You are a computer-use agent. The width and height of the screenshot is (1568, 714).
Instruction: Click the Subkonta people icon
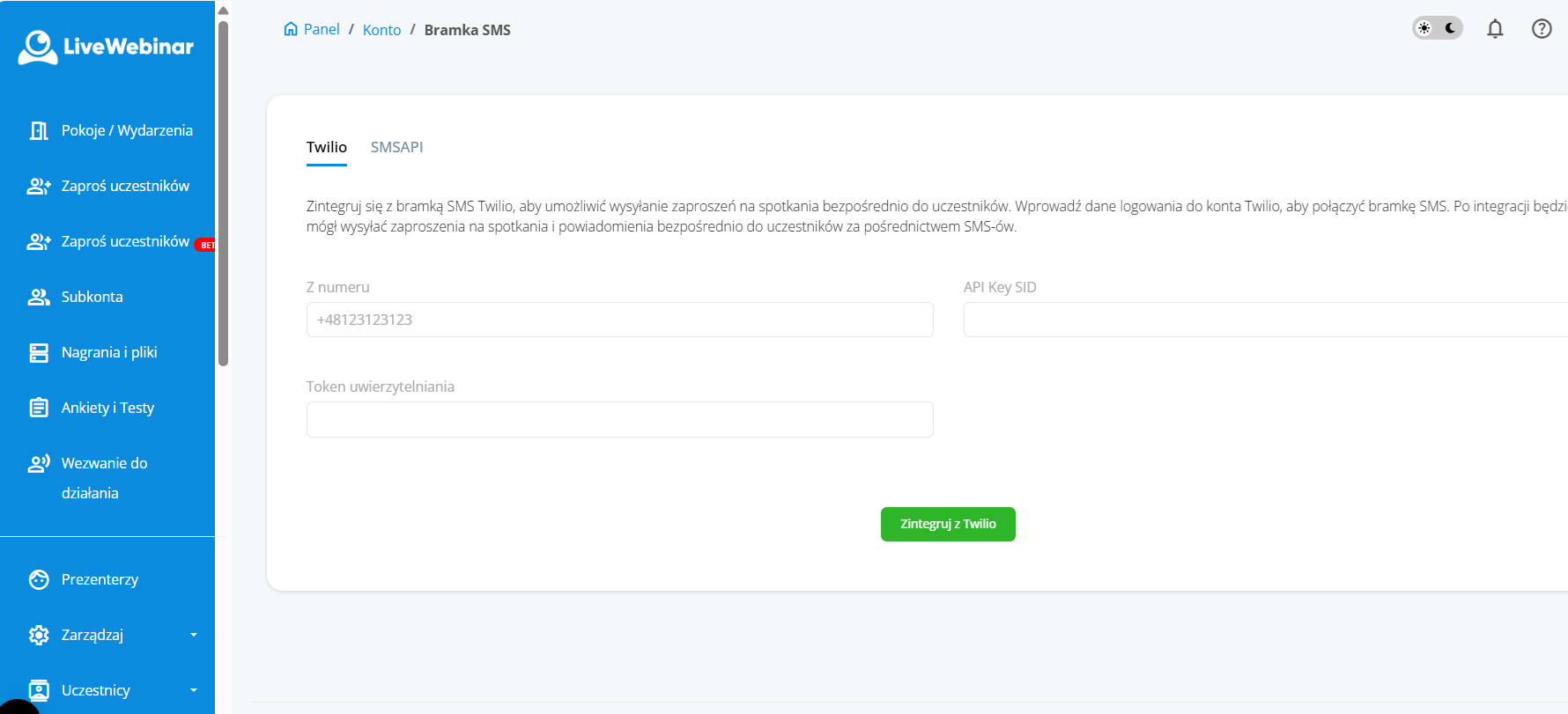[x=39, y=297]
